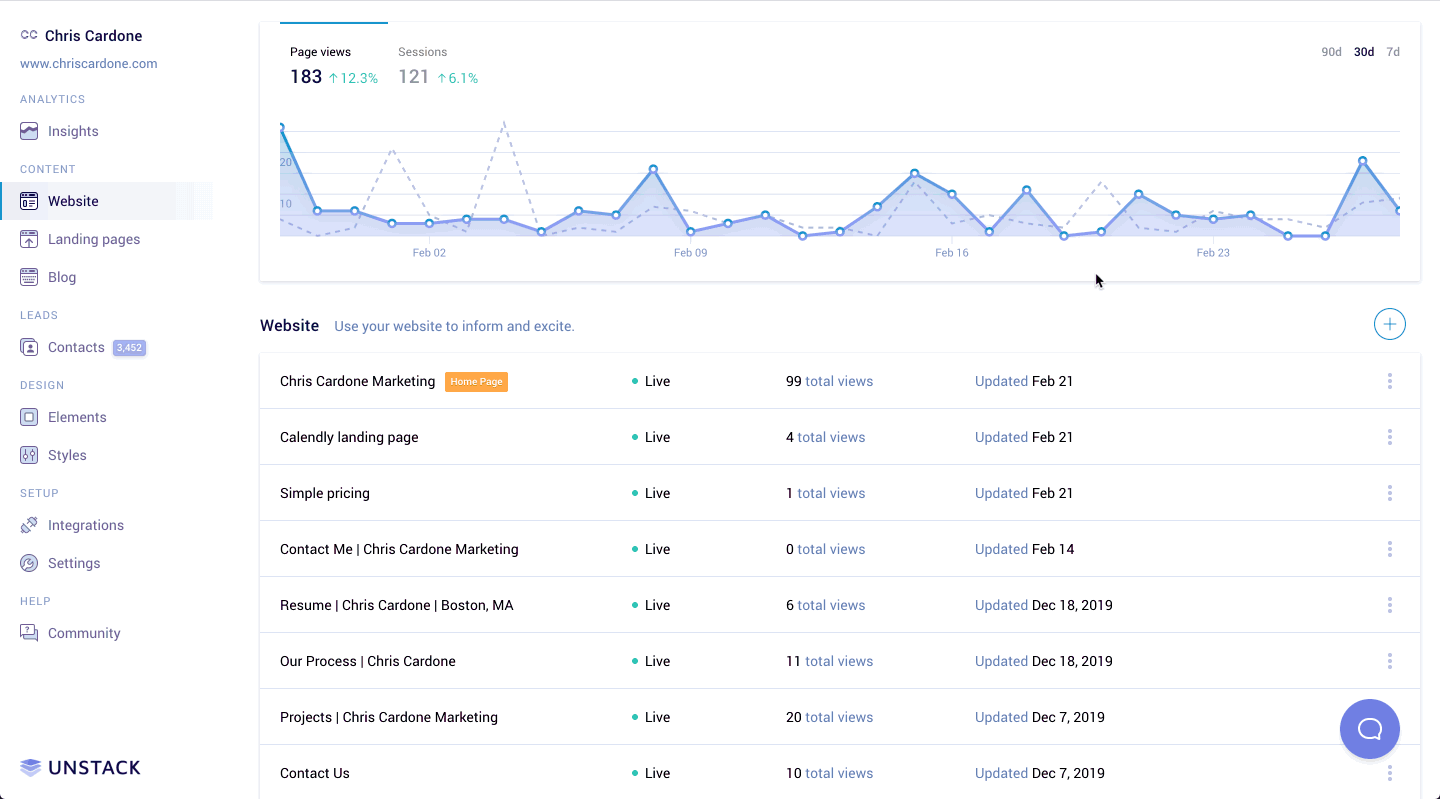
Task: Select the 30d time range
Action: 1363,52
